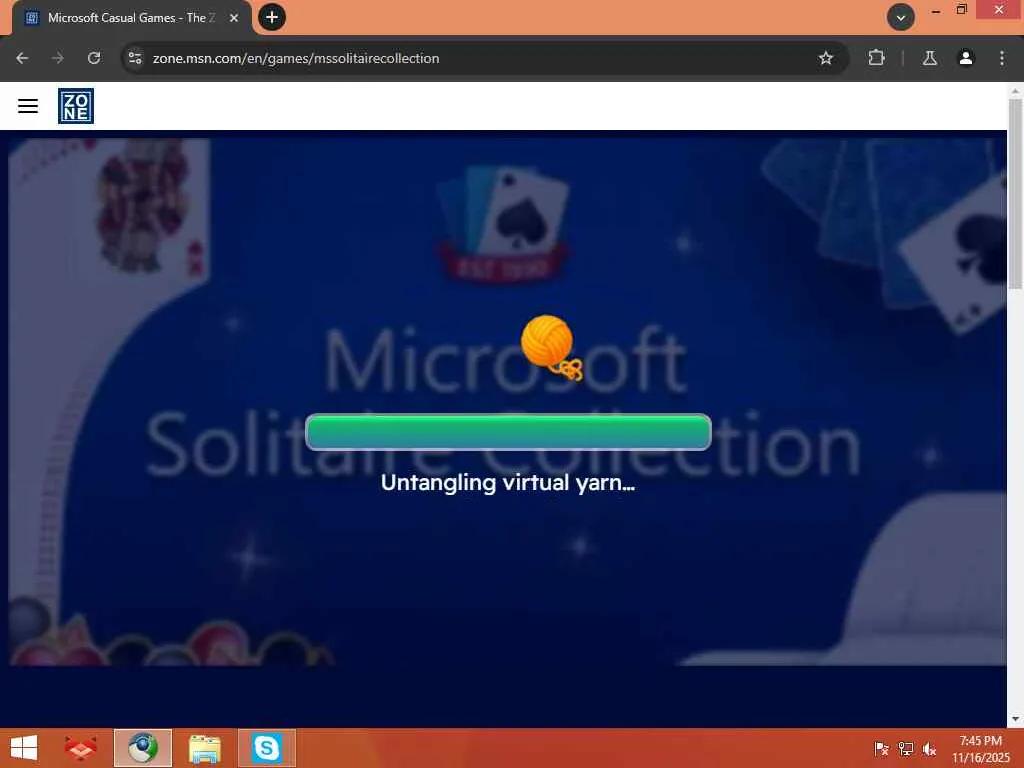Open Chrome three-dot menu

pos(1002,58)
